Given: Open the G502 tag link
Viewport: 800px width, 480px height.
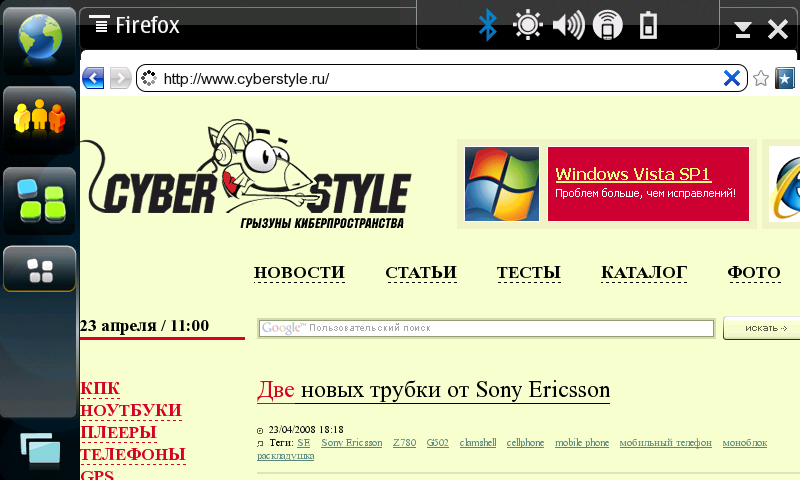Looking at the screenshot, I should coord(438,443).
